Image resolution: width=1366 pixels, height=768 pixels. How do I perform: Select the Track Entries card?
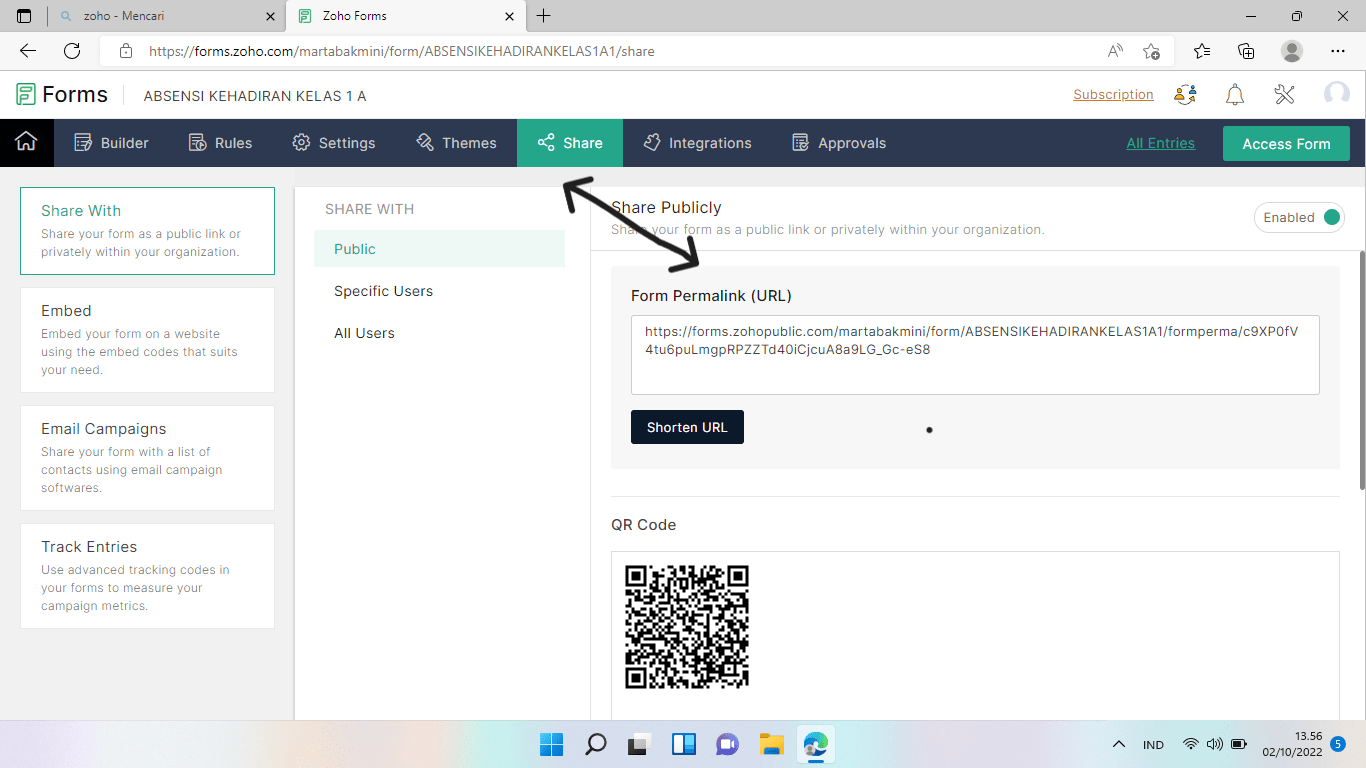tap(147, 576)
